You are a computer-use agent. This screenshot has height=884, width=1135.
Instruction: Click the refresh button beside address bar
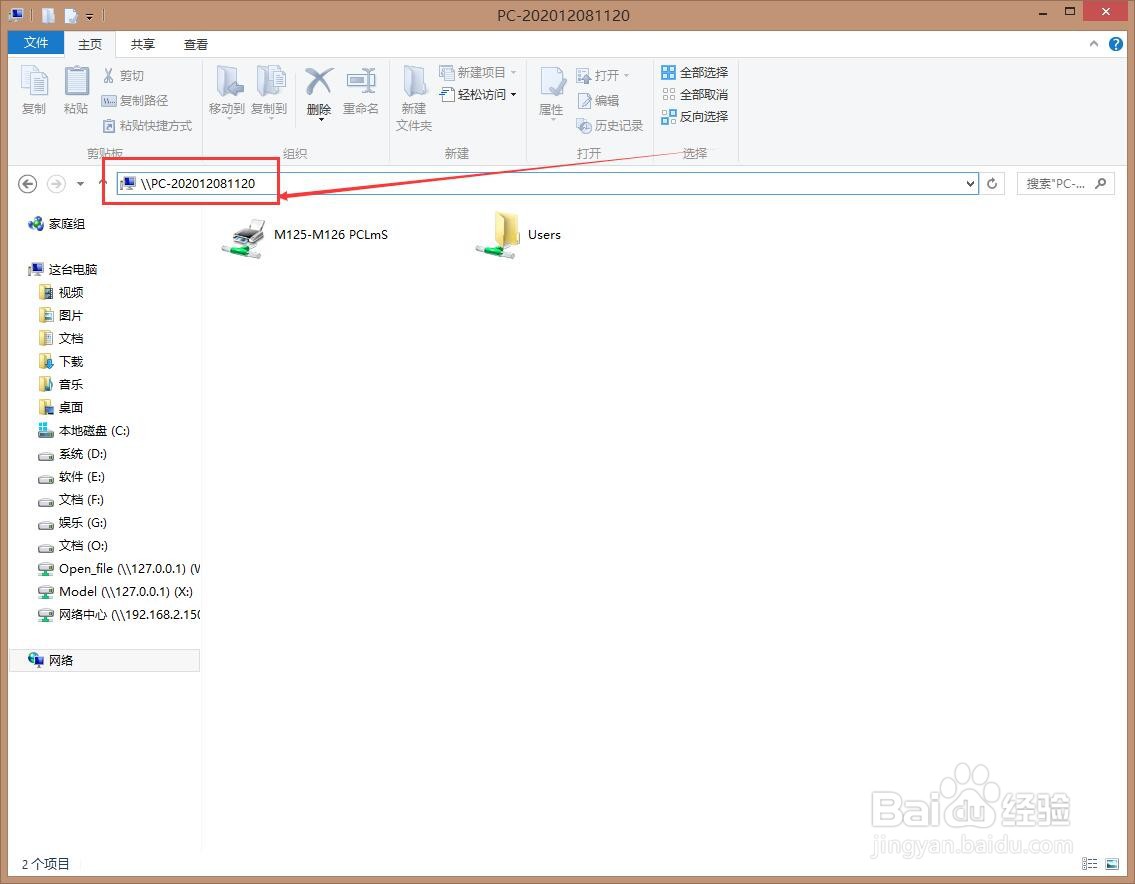(x=992, y=184)
